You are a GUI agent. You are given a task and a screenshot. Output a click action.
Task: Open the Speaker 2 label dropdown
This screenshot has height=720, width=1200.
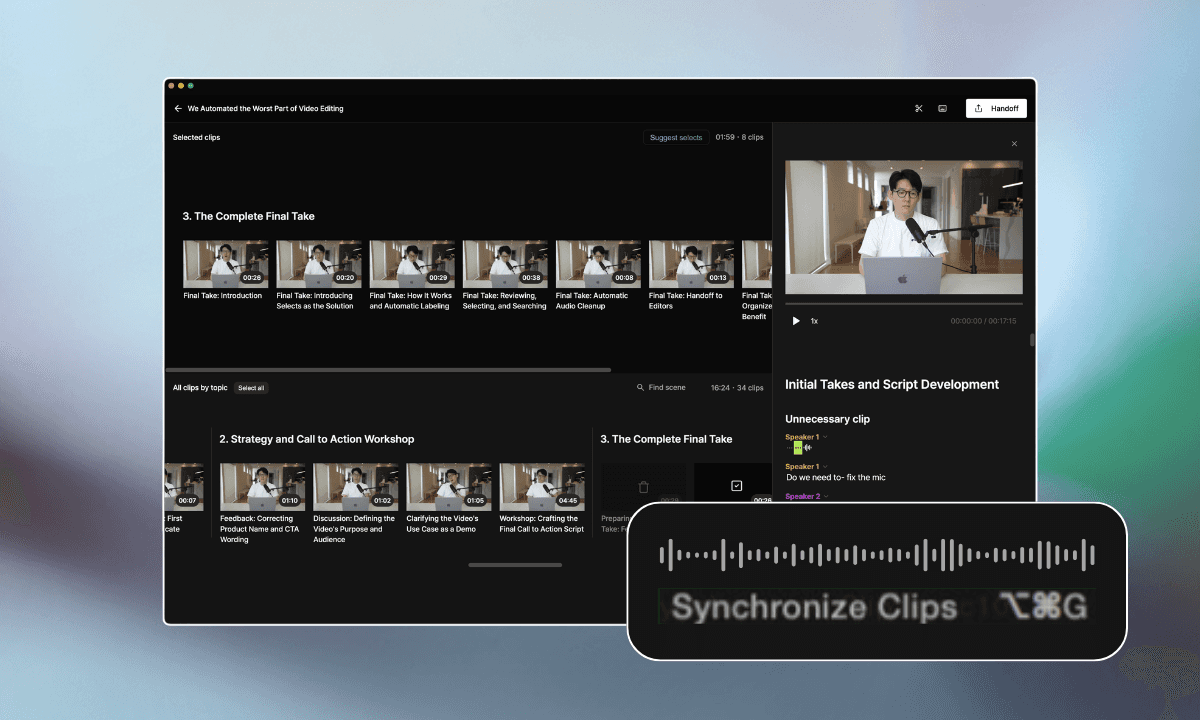click(x=825, y=496)
